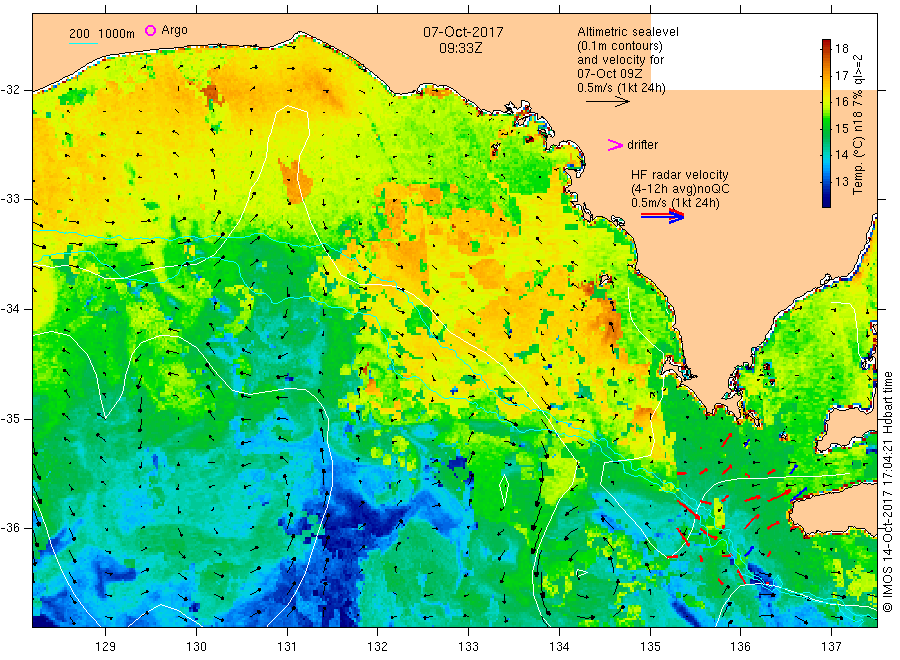
Task: Click the 'and velocity for' legend line
Action: click(x=620, y=60)
